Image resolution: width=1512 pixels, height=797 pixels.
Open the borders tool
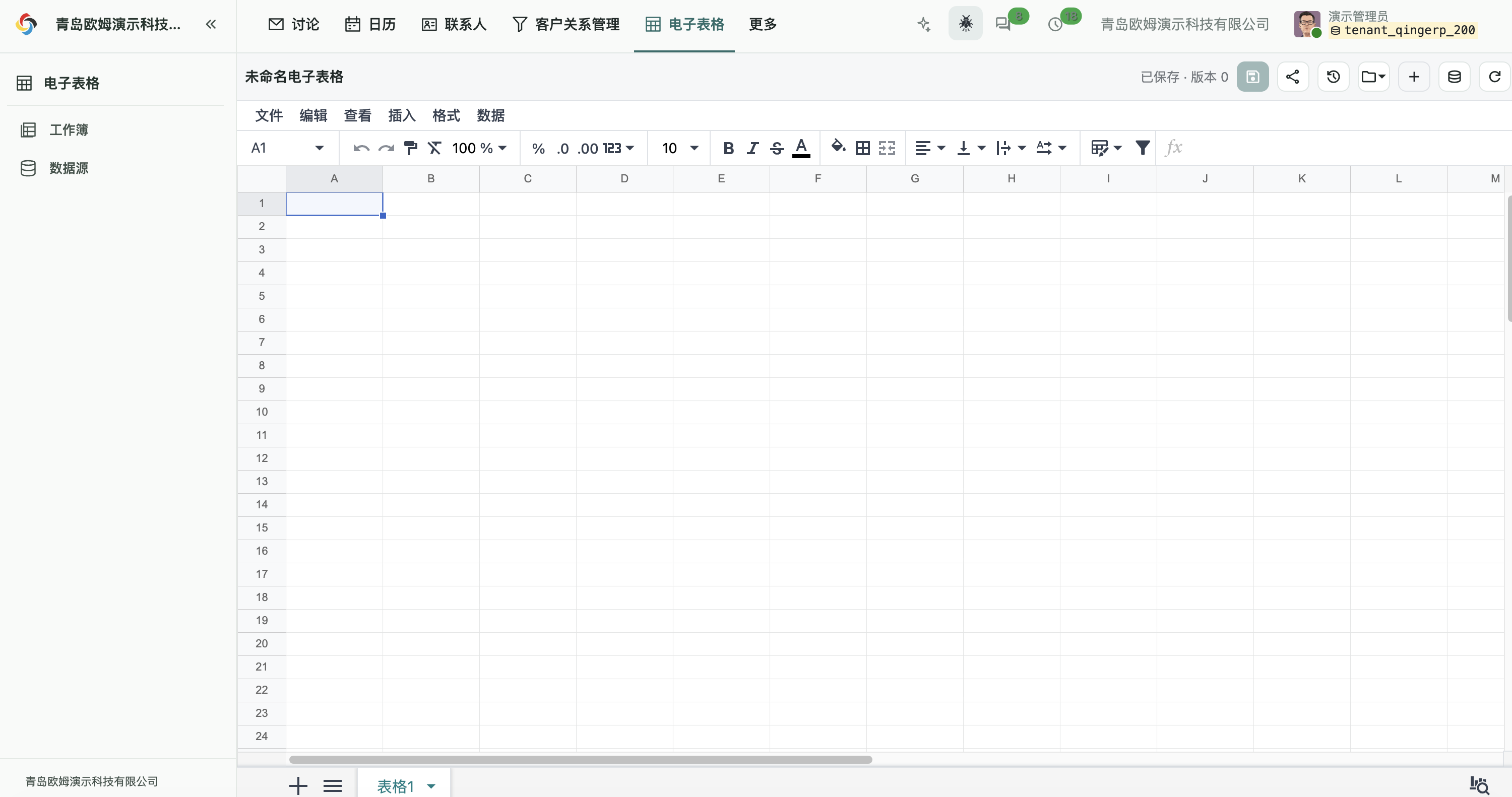click(x=863, y=149)
